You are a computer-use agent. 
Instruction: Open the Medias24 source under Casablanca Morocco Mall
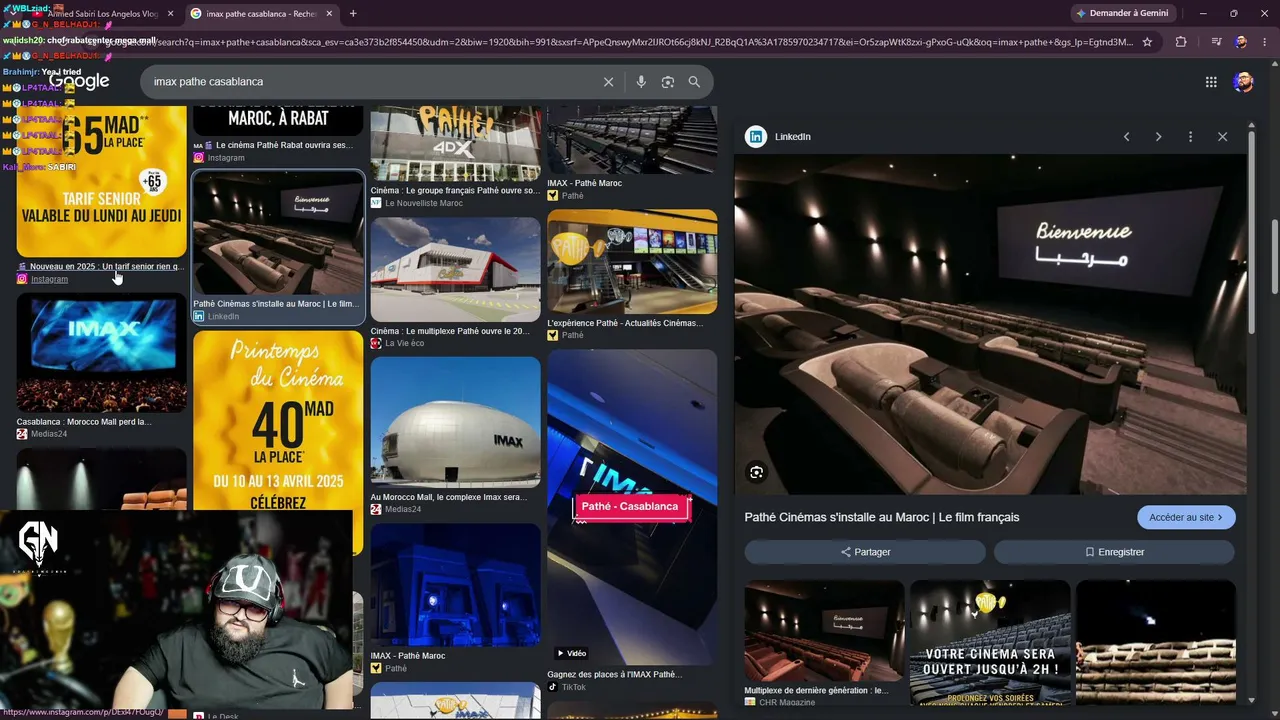coord(49,434)
